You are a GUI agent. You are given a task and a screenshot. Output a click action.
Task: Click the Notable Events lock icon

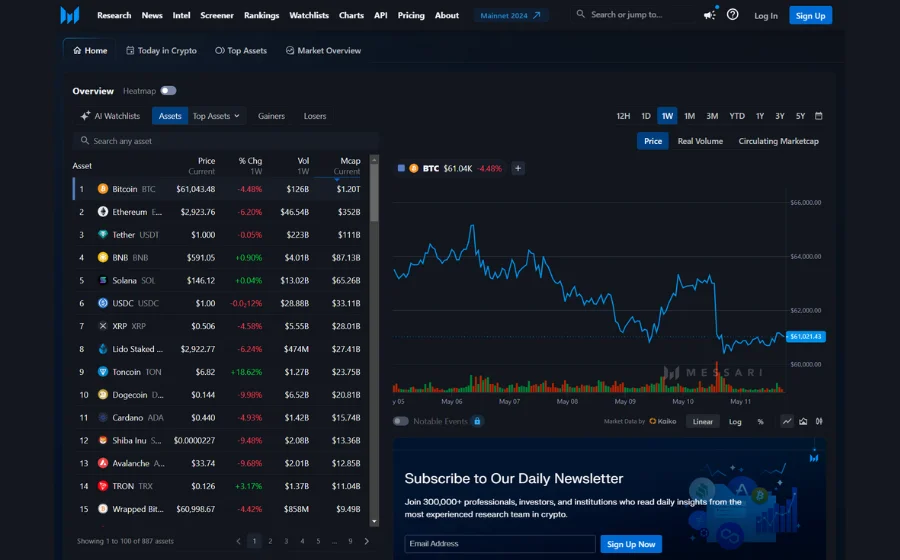coord(477,421)
